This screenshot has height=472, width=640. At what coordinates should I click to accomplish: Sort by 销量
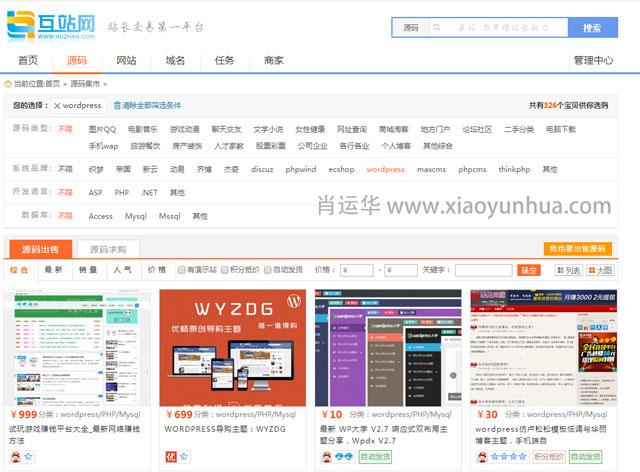click(88, 270)
